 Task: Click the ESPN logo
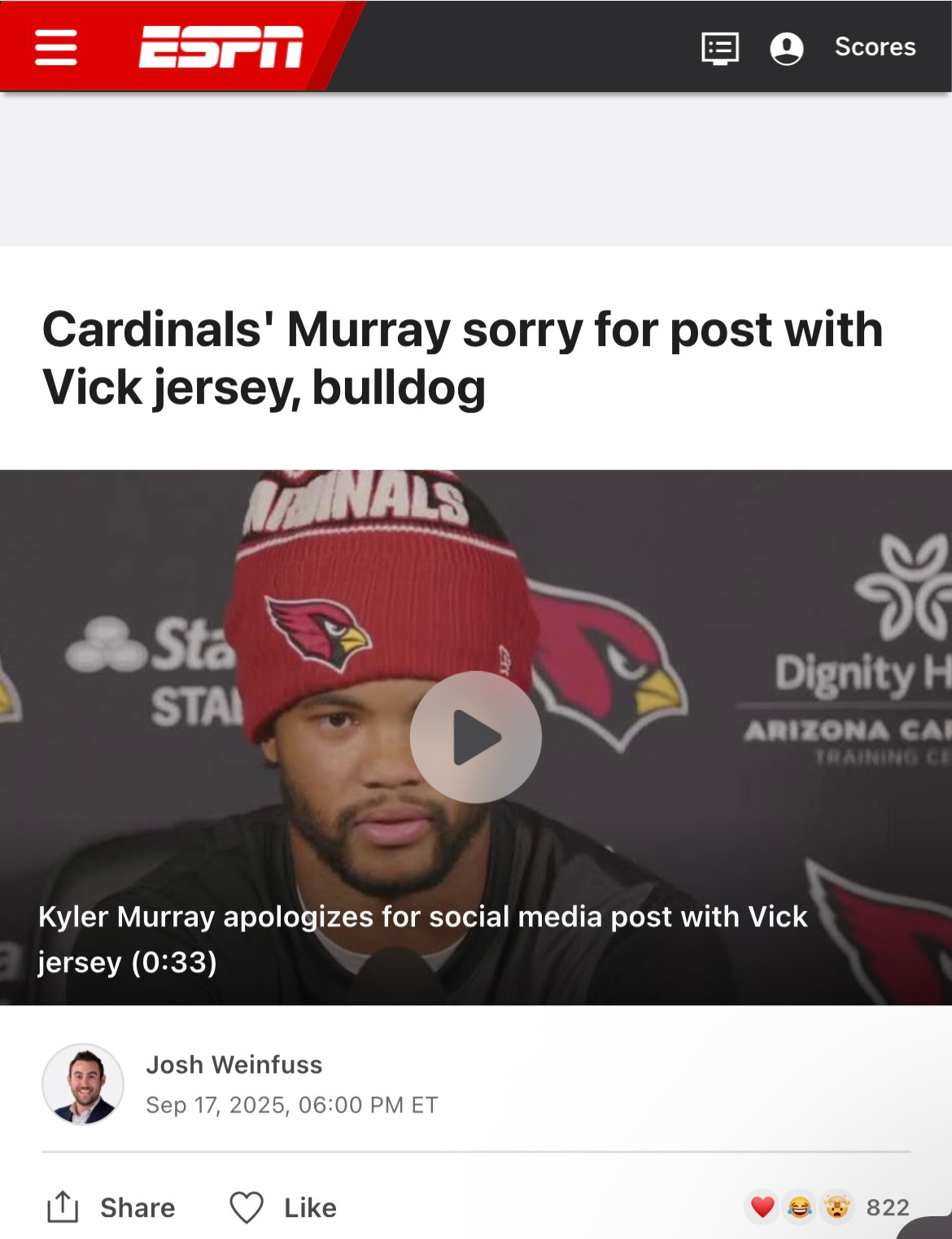point(221,46)
